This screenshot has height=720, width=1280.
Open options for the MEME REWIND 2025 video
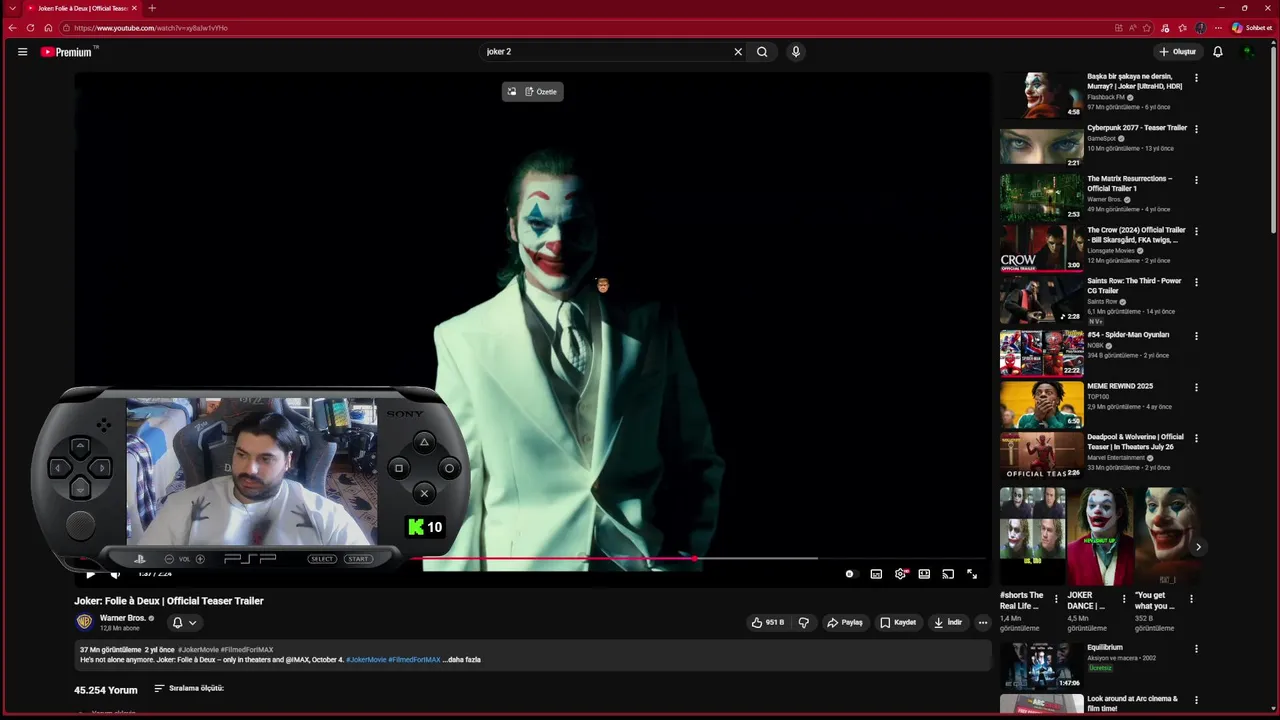1196,387
